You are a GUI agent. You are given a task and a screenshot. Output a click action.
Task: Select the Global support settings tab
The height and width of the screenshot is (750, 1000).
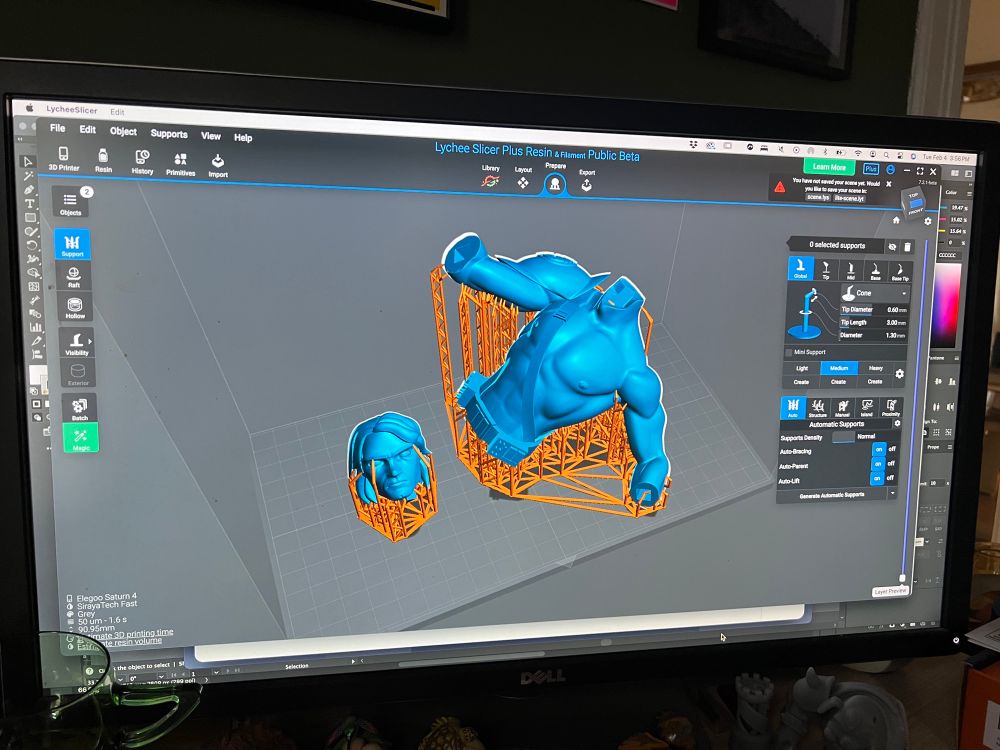click(800, 268)
